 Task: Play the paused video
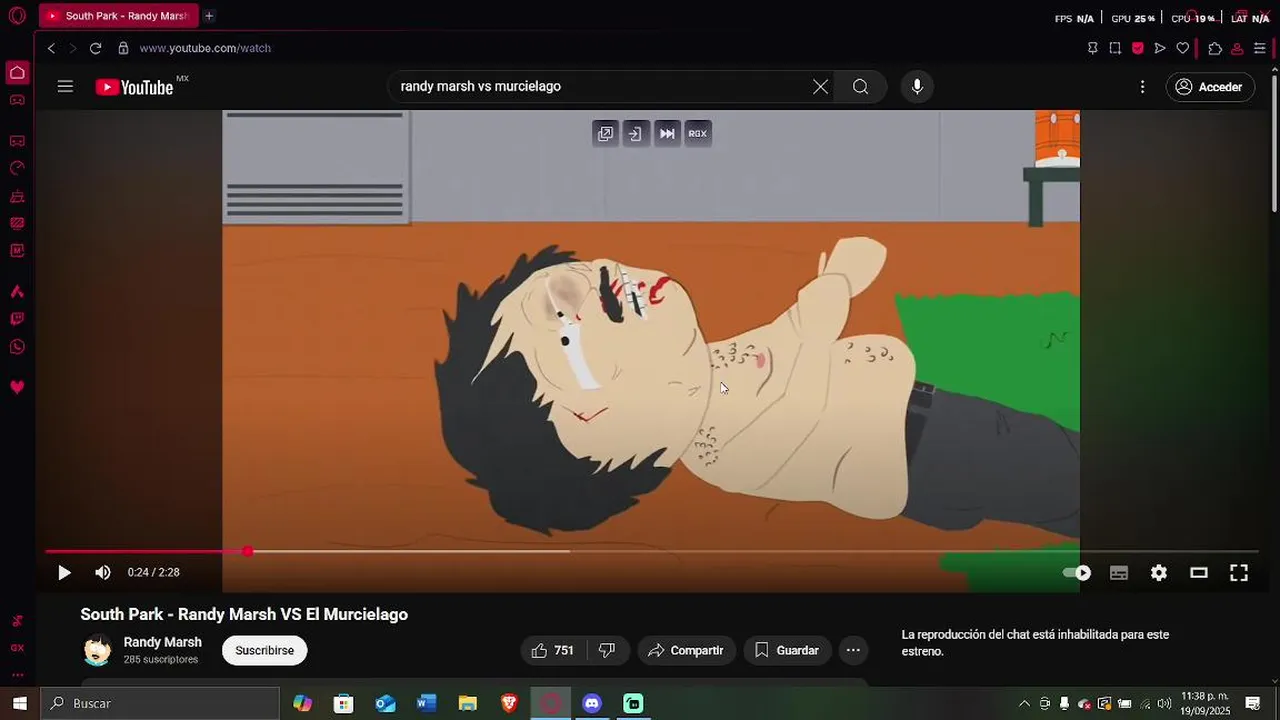pyautogui.click(x=64, y=573)
